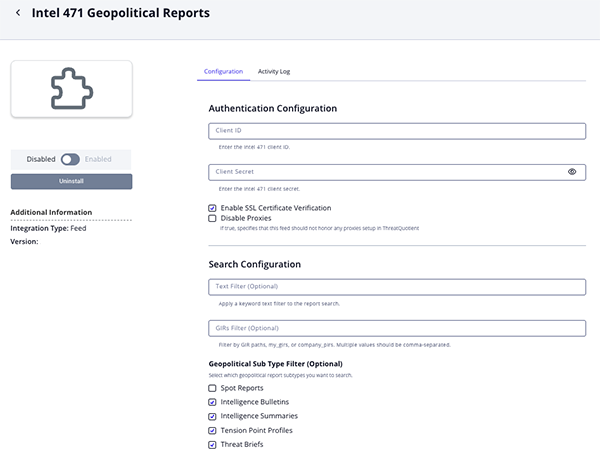The image size is (600, 450).
Task: Click the back arrow beside the title
Action: click(x=18, y=13)
